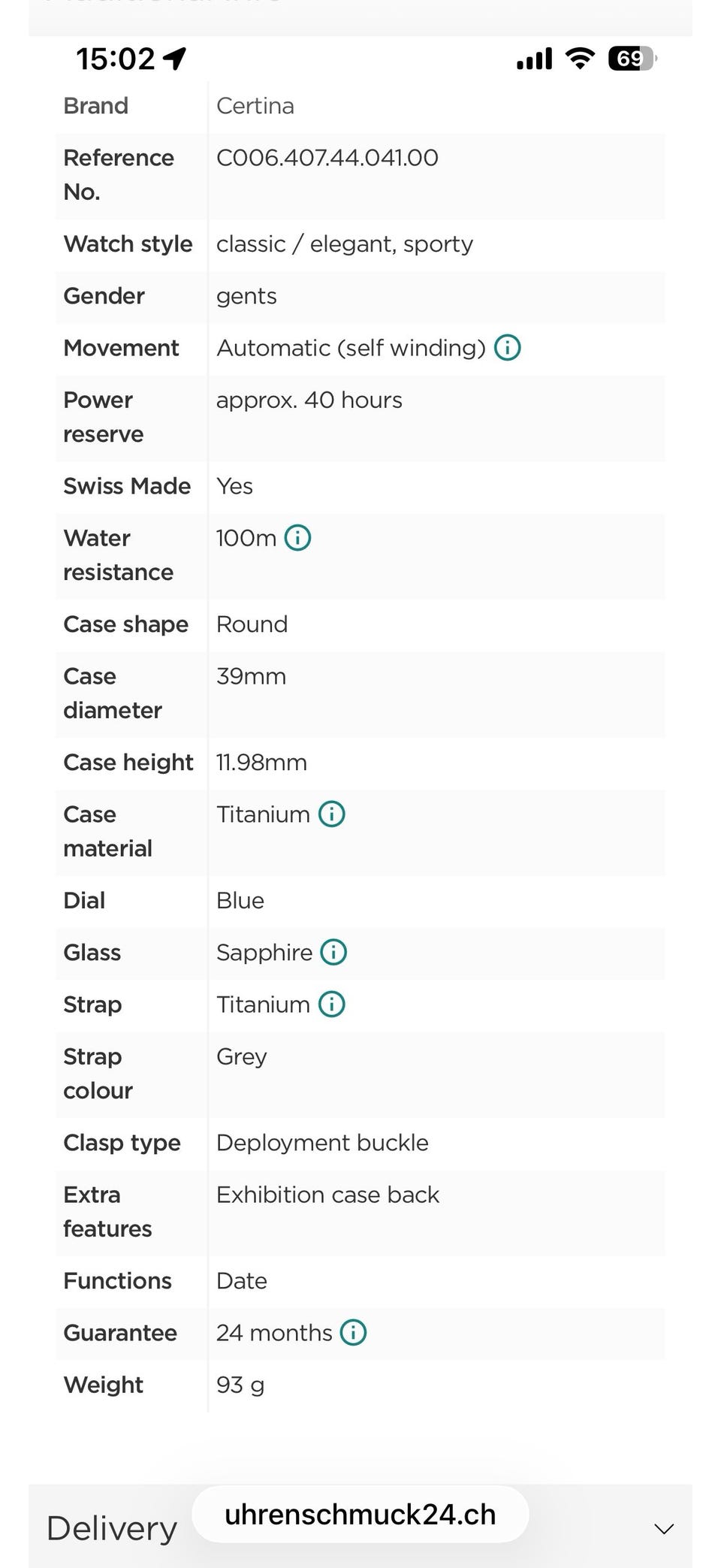This screenshot has height=1568, width=721.
Task: Tap the Certina brand value
Action: point(255,106)
